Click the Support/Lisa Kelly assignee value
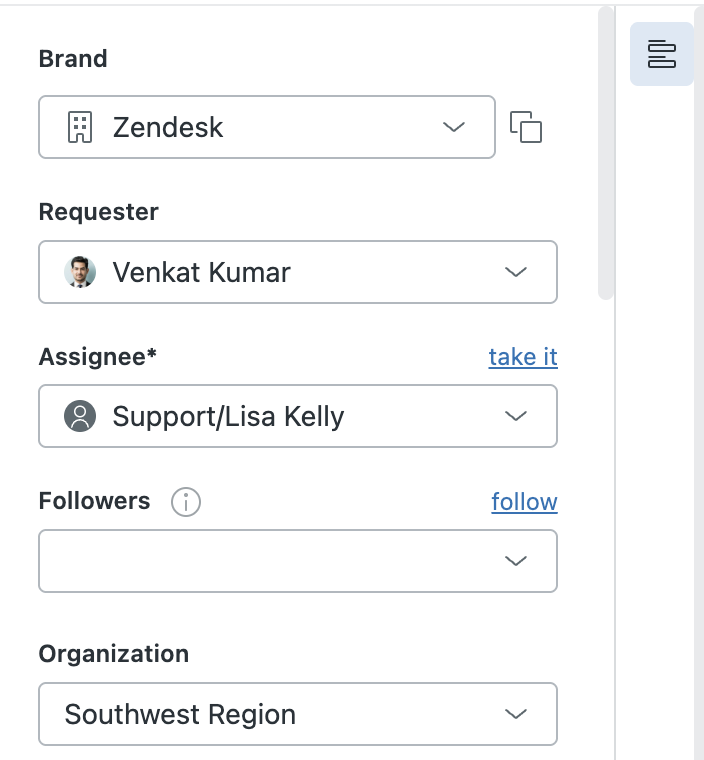This screenshot has width=704, height=760. pos(228,416)
